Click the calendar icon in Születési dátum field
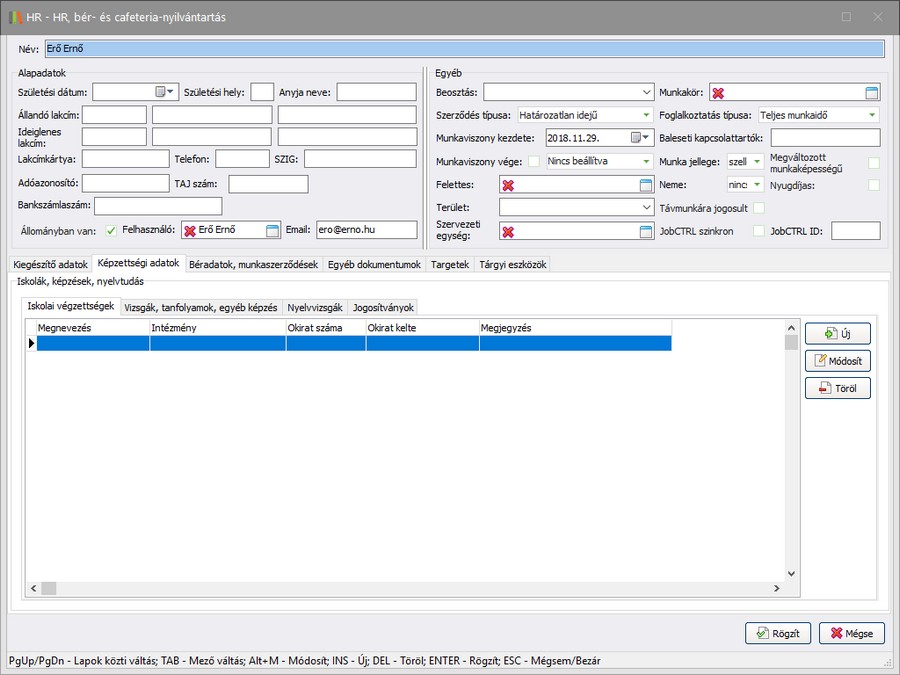Image resolution: width=900 pixels, height=675 pixels. coord(160,92)
